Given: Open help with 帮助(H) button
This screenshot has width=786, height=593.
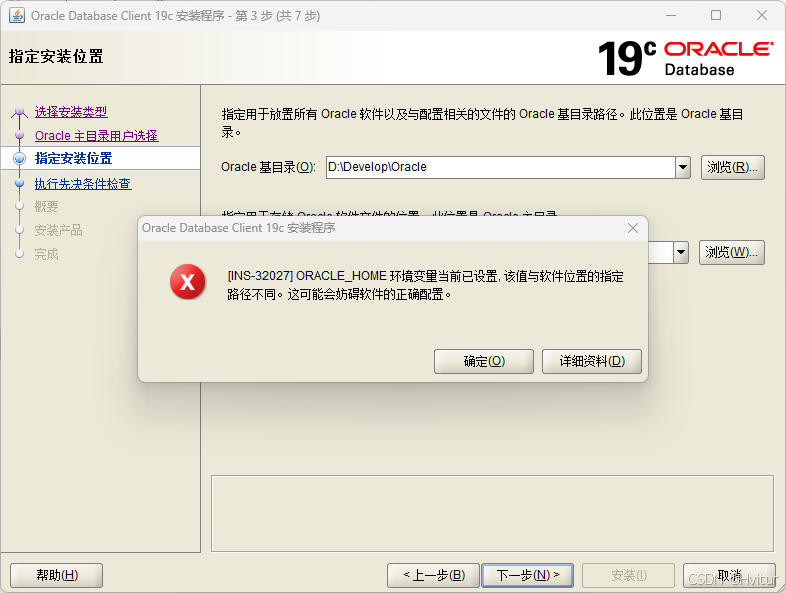Looking at the screenshot, I should (x=57, y=575).
